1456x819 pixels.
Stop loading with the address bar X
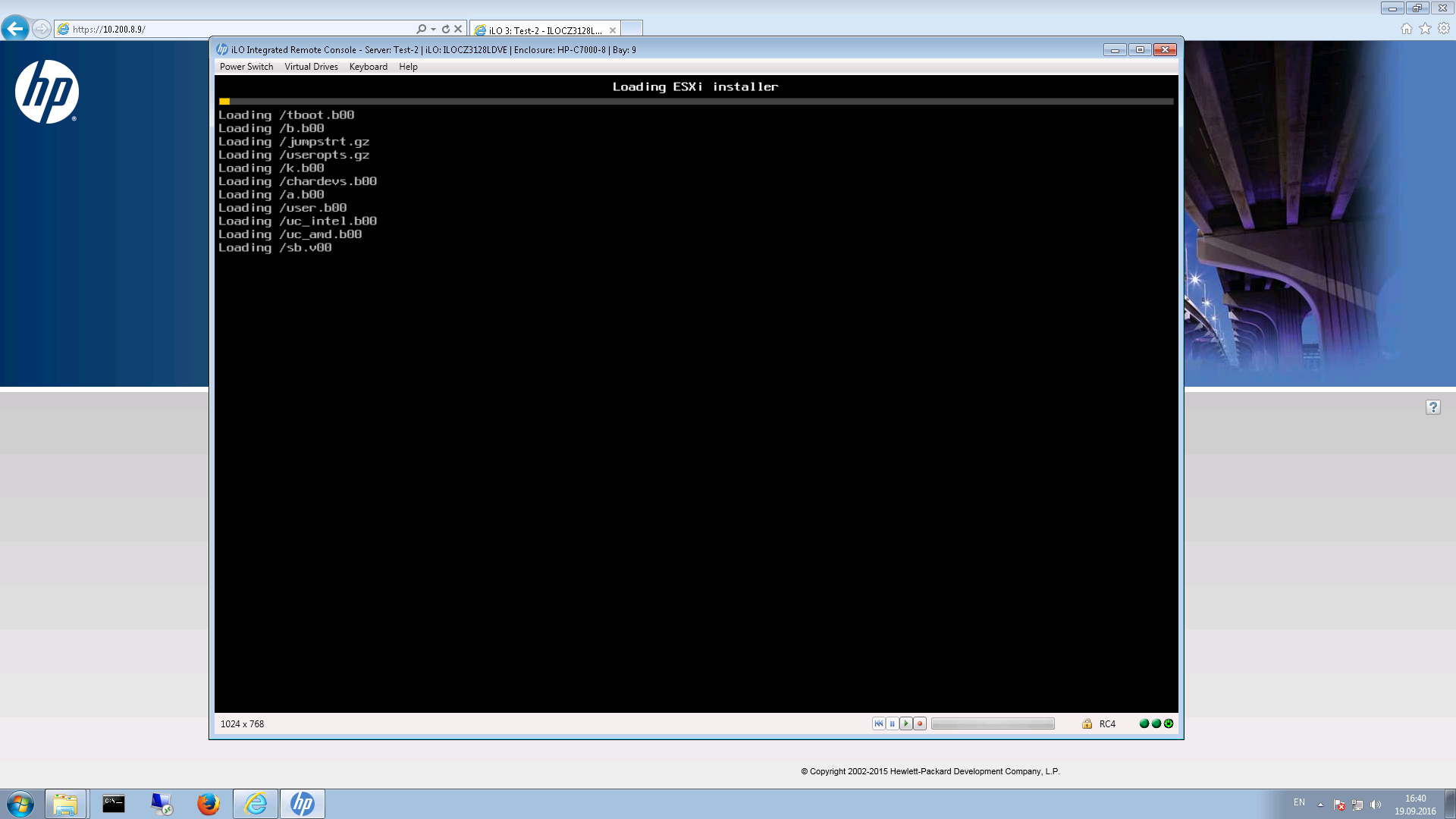(x=458, y=29)
